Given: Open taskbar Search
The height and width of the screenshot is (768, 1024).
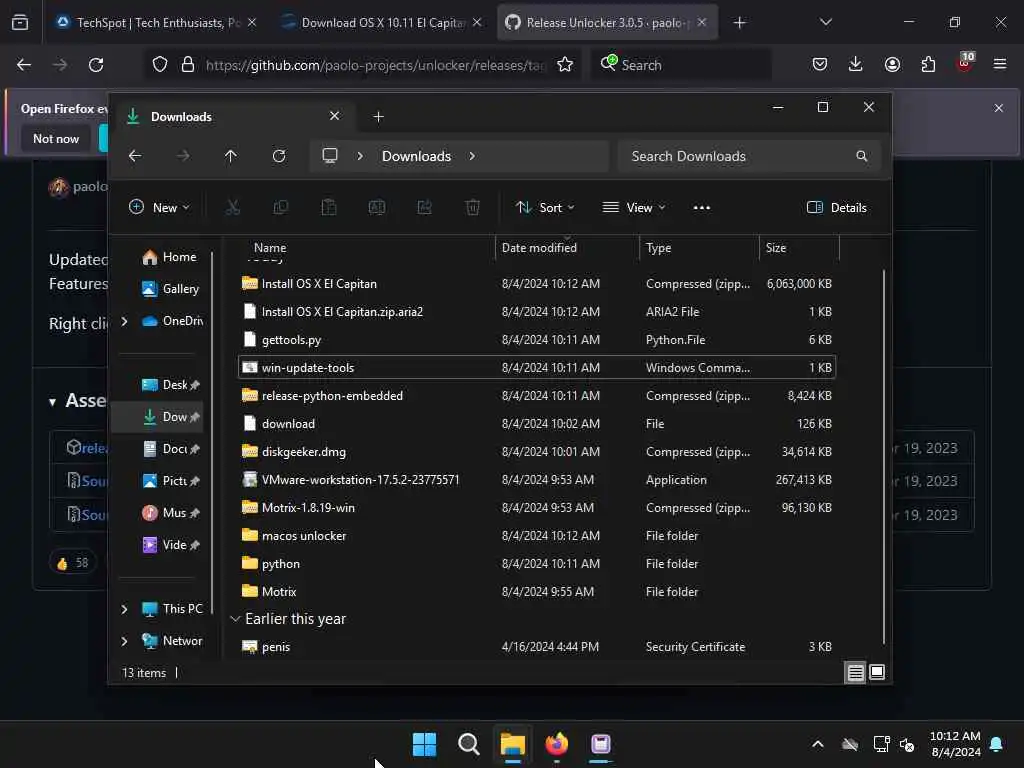Looking at the screenshot, I should [x=468, y=744].
